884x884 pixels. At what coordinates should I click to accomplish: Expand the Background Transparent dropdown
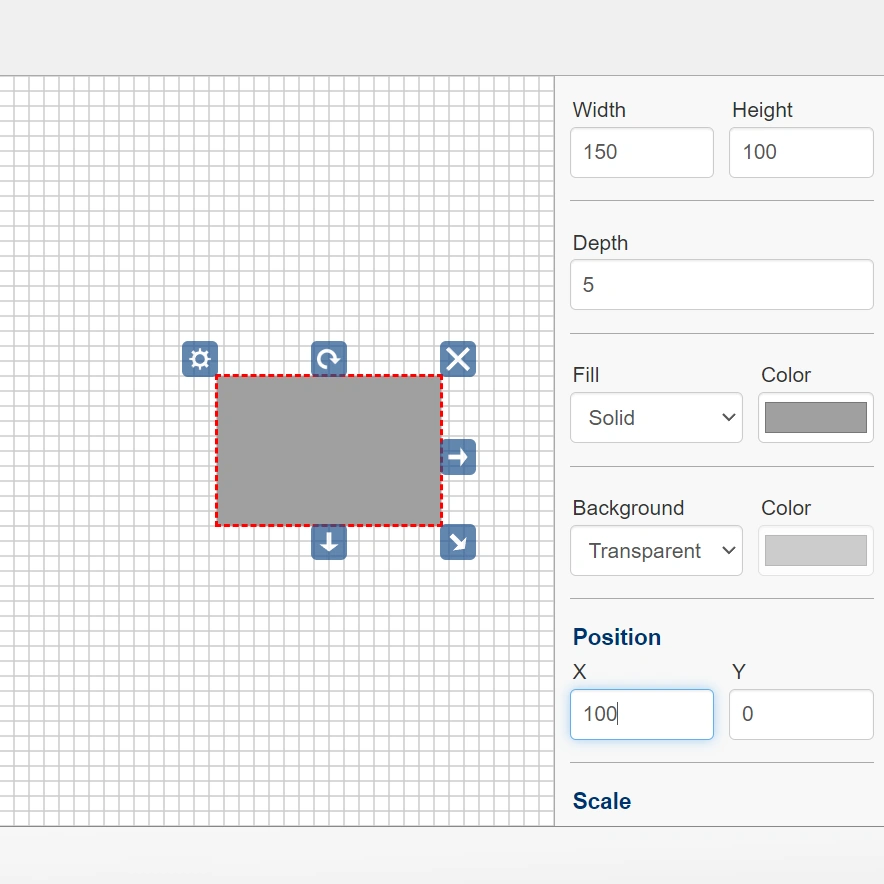(x=656, y=551)
